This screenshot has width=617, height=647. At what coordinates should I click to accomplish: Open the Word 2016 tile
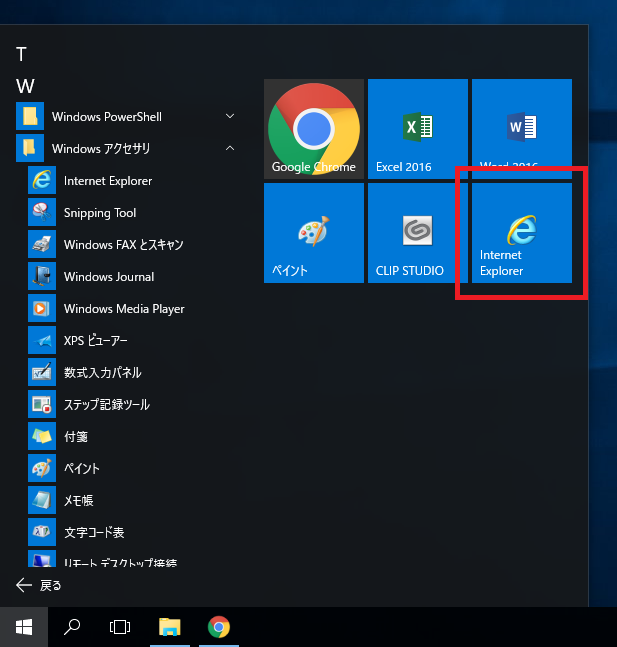[521, 129]
